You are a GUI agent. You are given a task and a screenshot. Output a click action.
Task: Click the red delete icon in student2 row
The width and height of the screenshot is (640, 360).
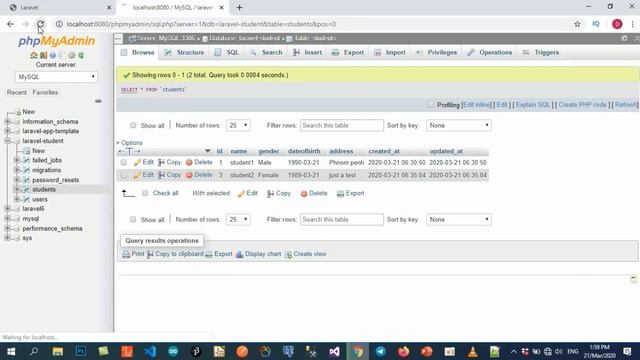[x=189, y=175]
